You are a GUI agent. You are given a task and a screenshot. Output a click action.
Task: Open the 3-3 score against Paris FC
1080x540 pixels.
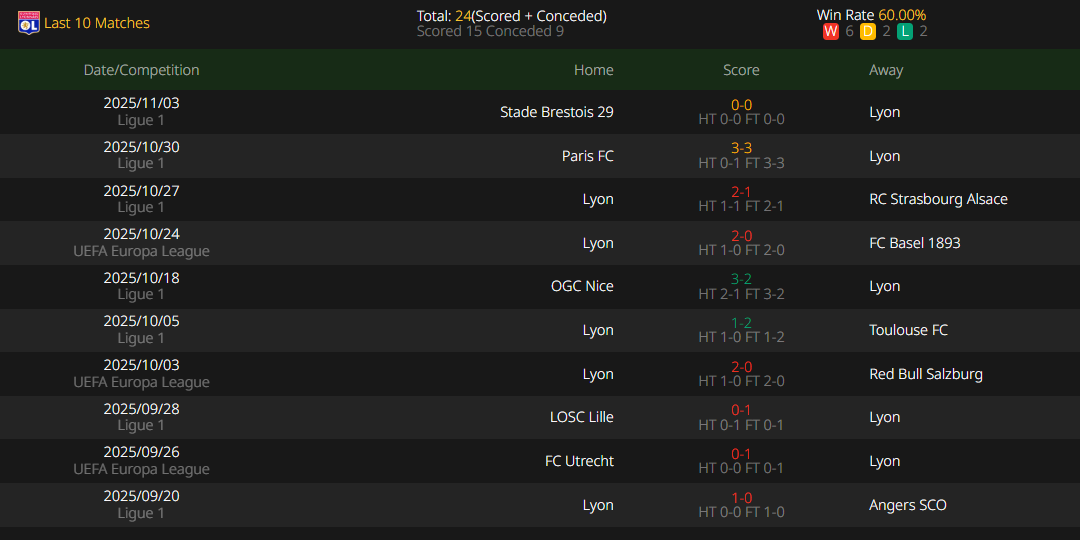coord(741,148)
